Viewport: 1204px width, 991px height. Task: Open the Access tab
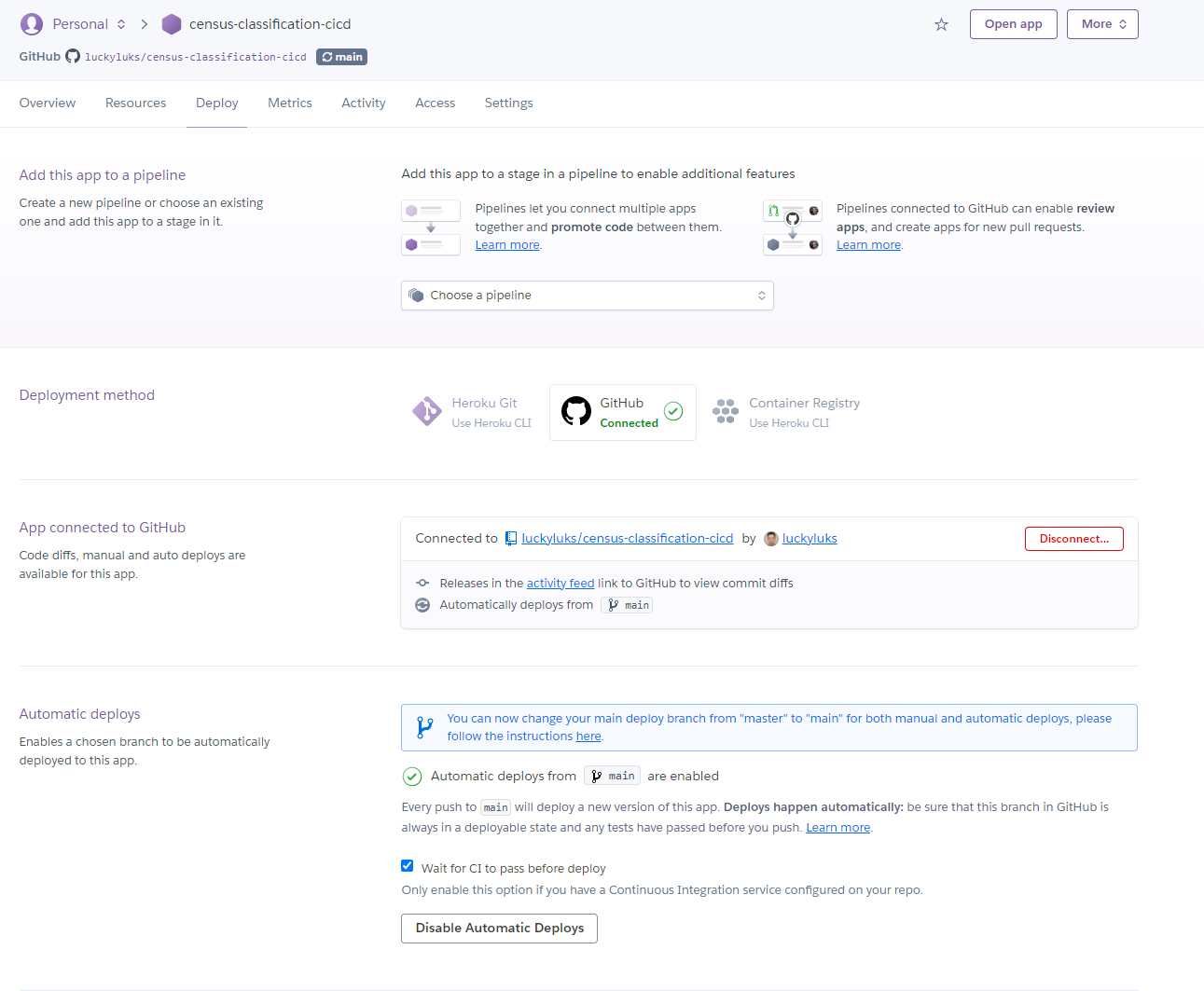click(436, 103)
